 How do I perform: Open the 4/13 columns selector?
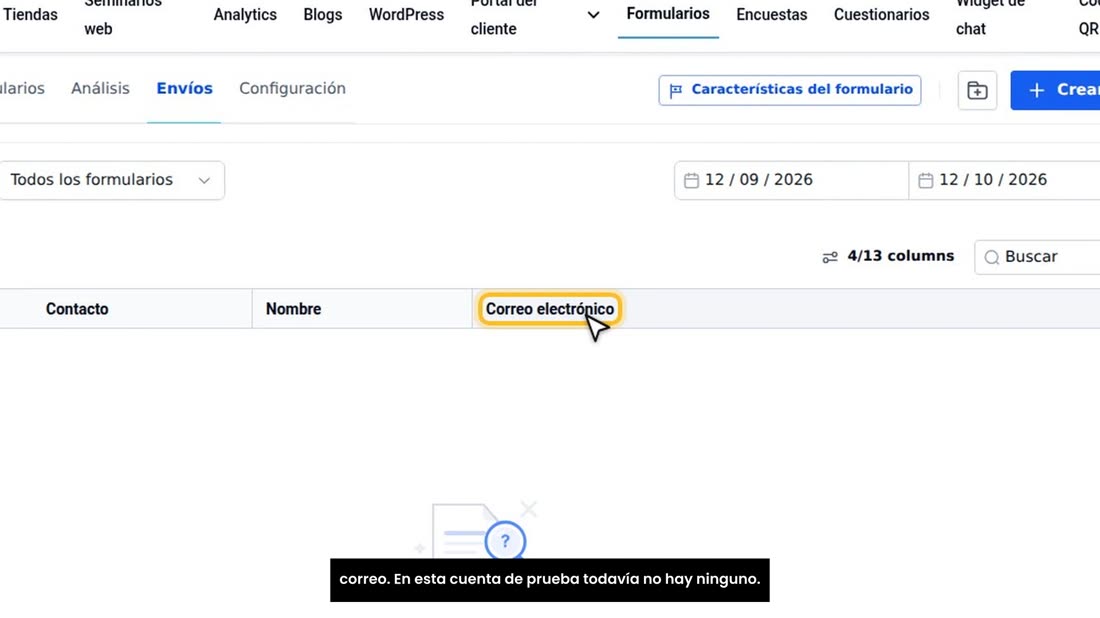point(888,256)
